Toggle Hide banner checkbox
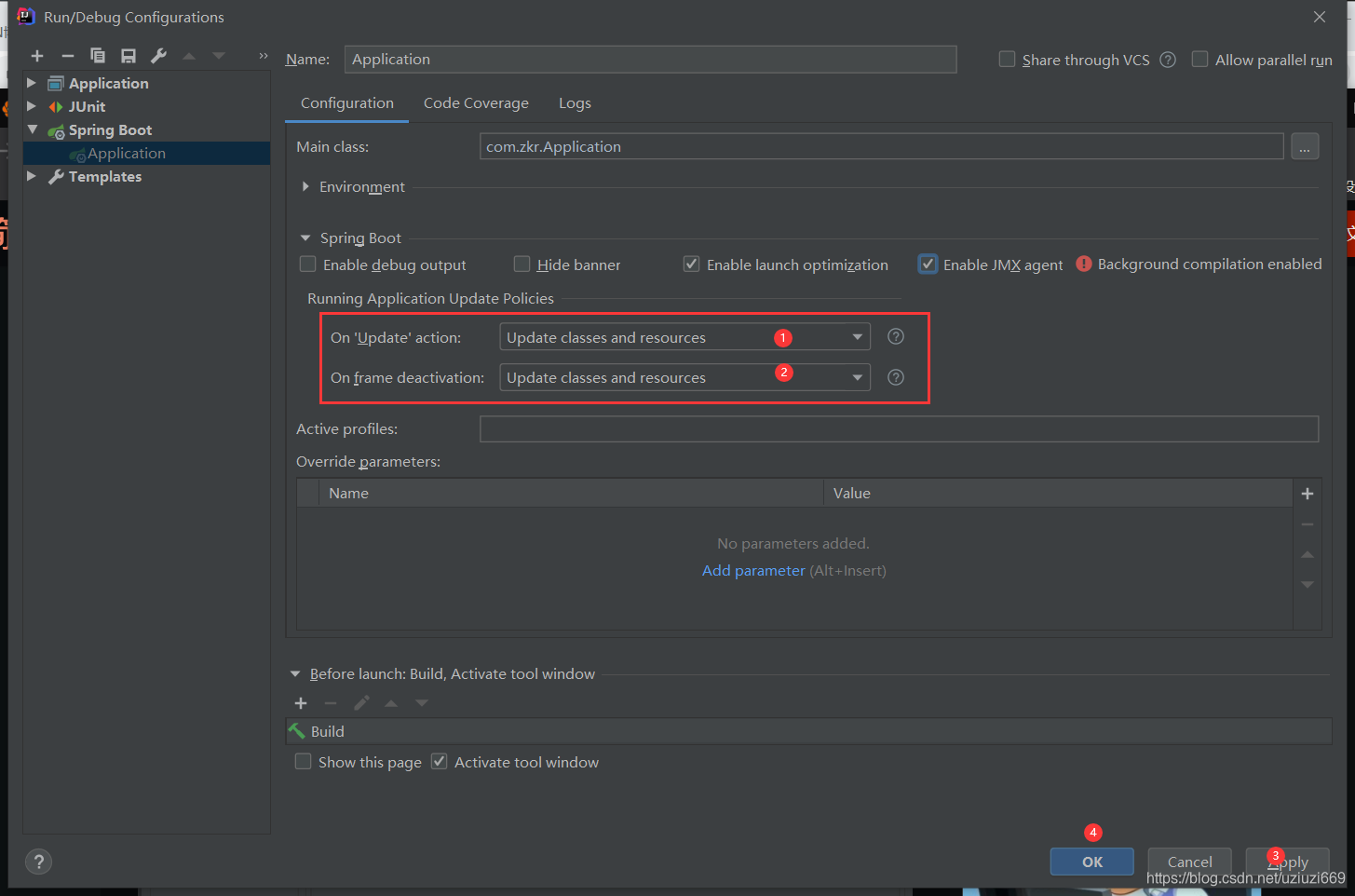This screenshot has width=1355, height=896. pos(522,264)
